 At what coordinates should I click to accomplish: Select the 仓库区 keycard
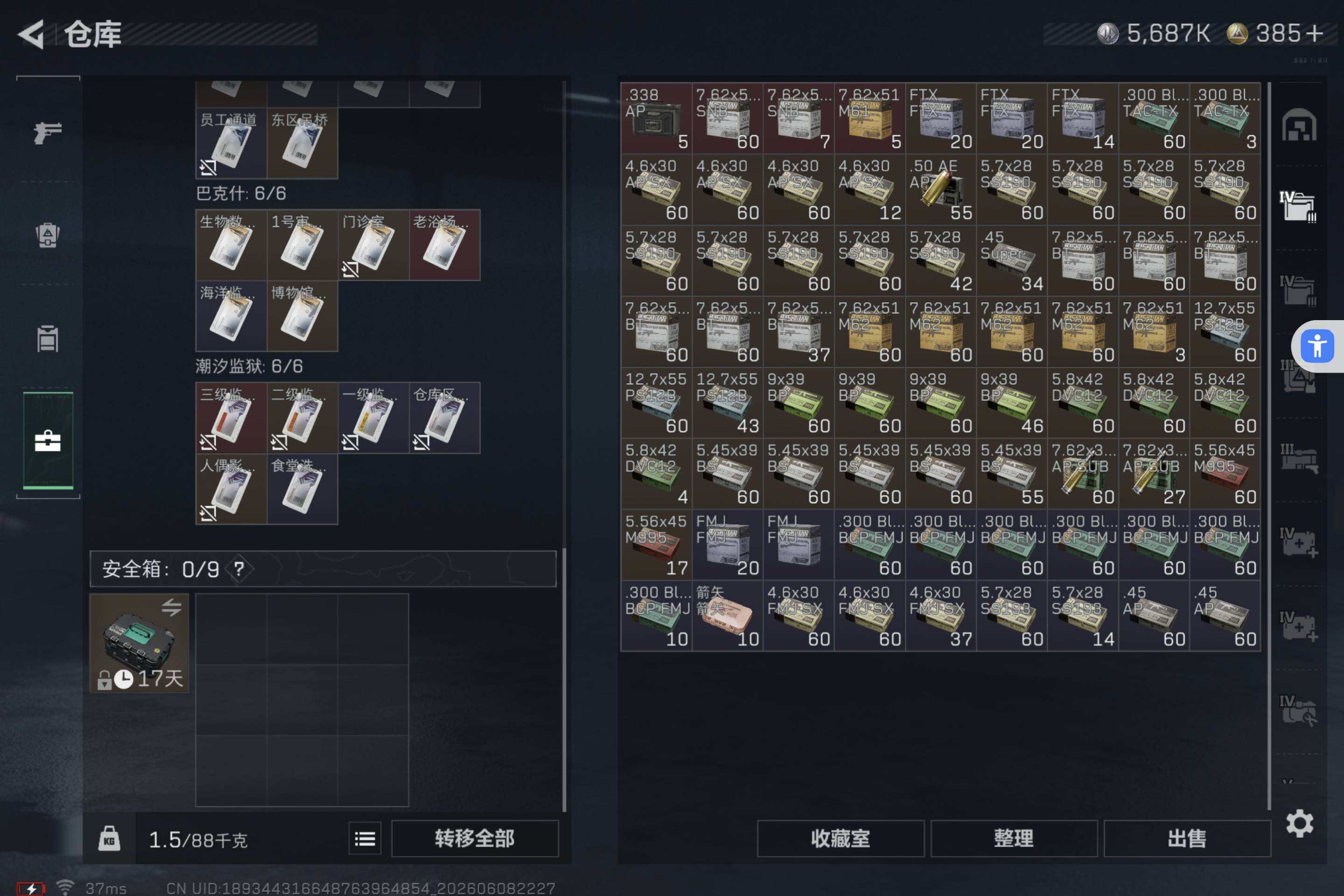445,418
